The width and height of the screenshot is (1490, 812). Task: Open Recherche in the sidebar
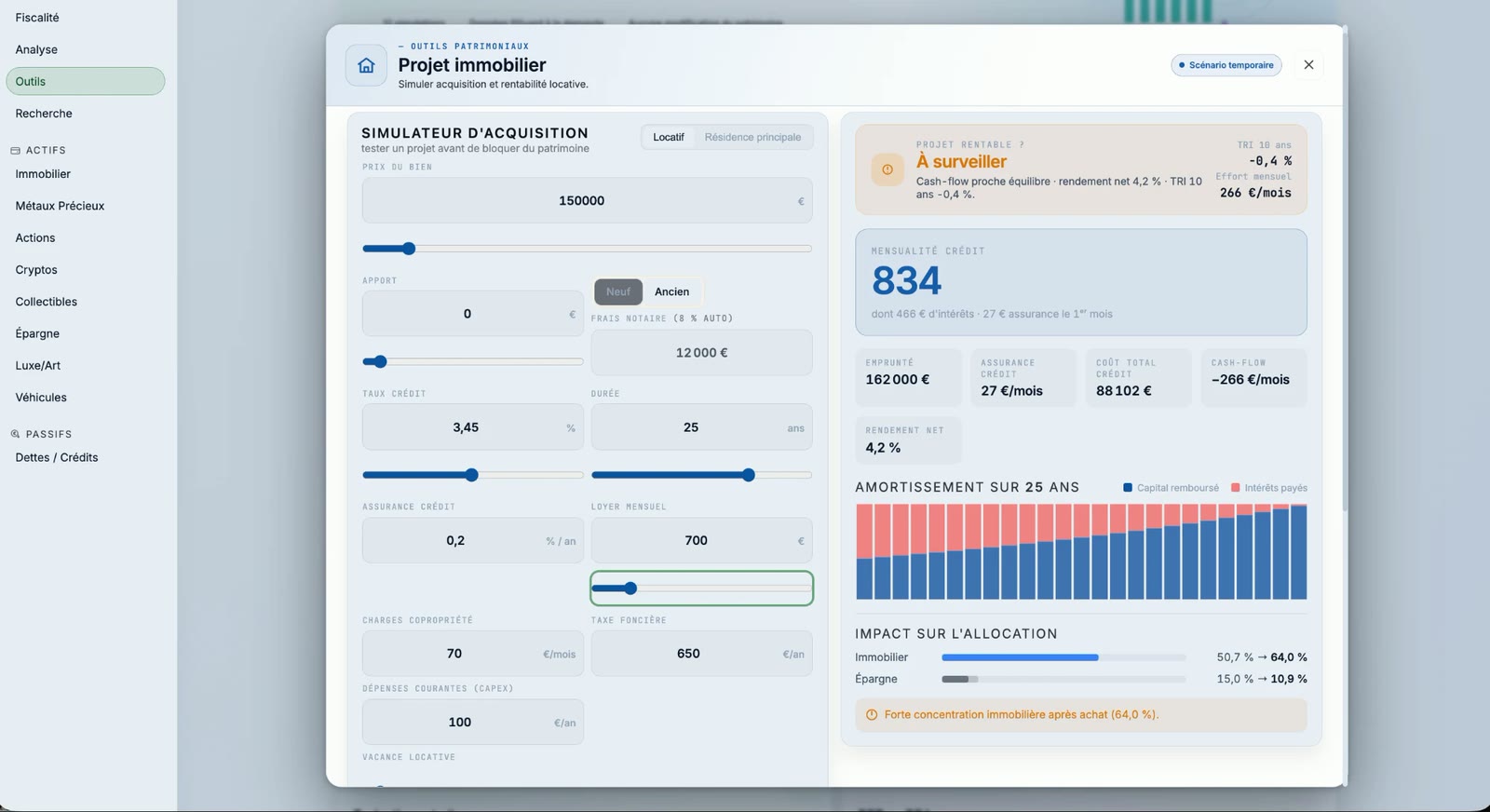[x=44, y=114]
